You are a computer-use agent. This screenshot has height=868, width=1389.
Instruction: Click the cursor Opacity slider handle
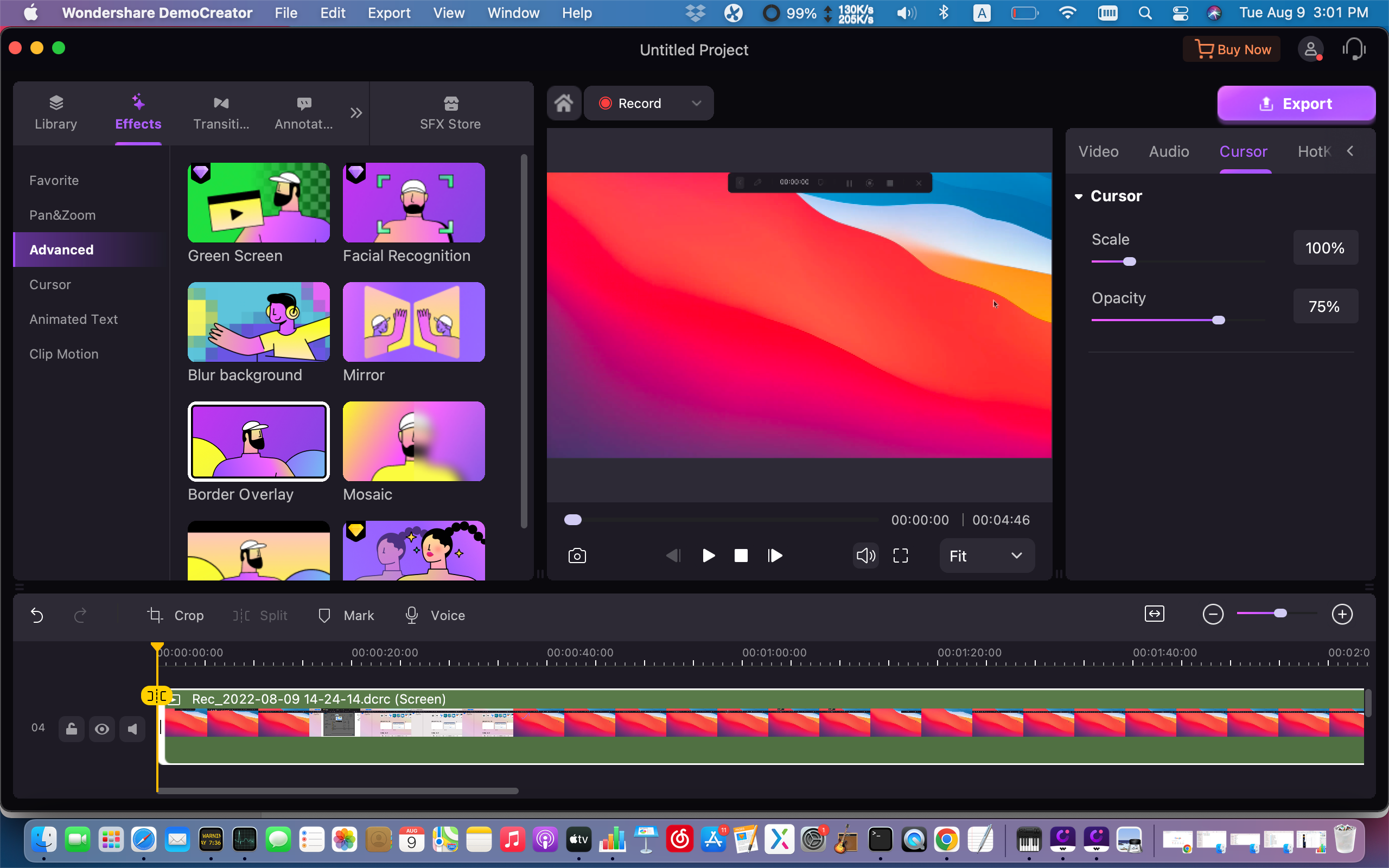pos(1219,320)
